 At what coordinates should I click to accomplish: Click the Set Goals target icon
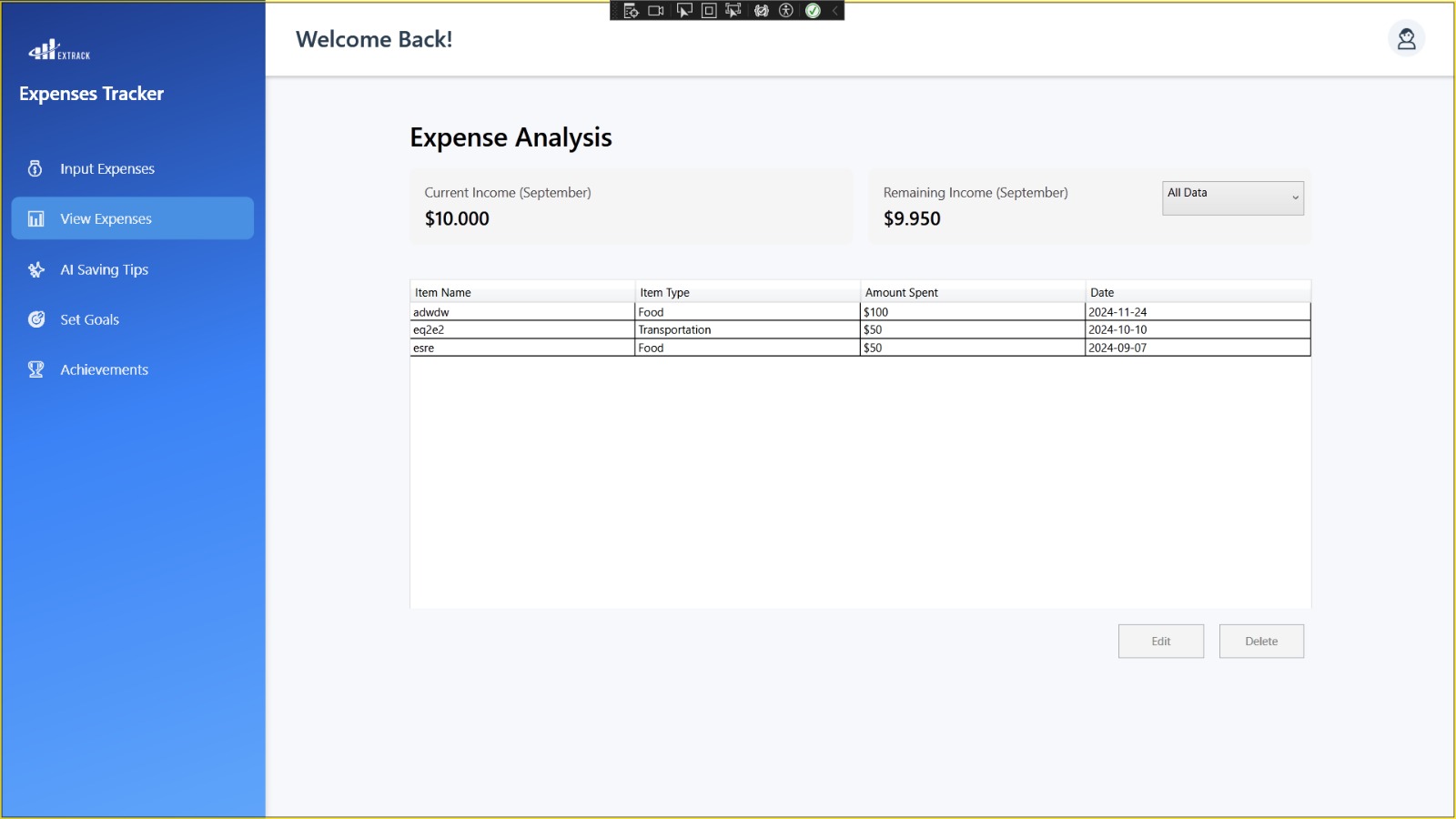(x=36, y=319)
